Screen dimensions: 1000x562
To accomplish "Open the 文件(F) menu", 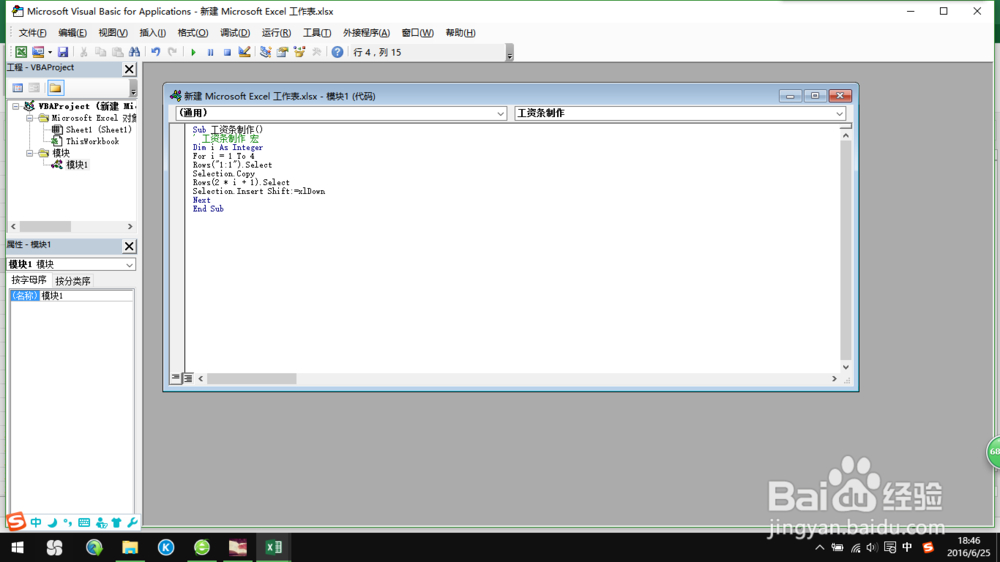I will click(x=33, y=33).
